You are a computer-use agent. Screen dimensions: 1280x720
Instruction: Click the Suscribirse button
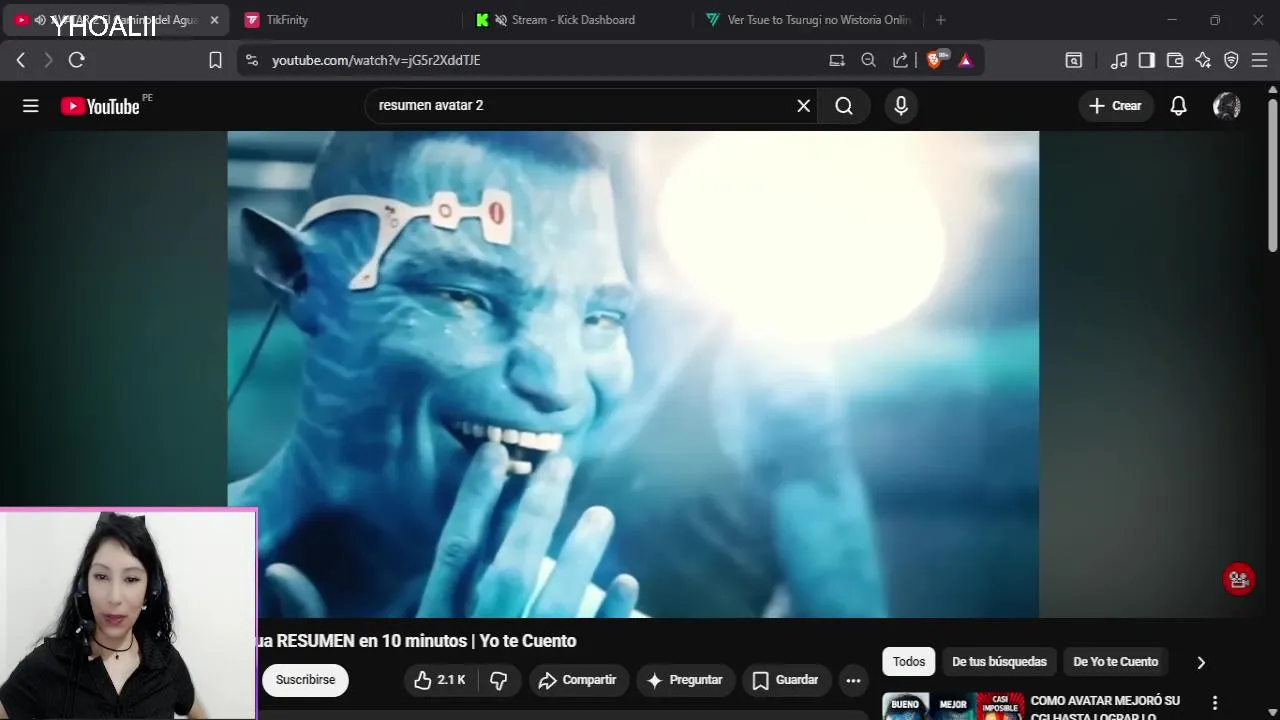(305, 680)
